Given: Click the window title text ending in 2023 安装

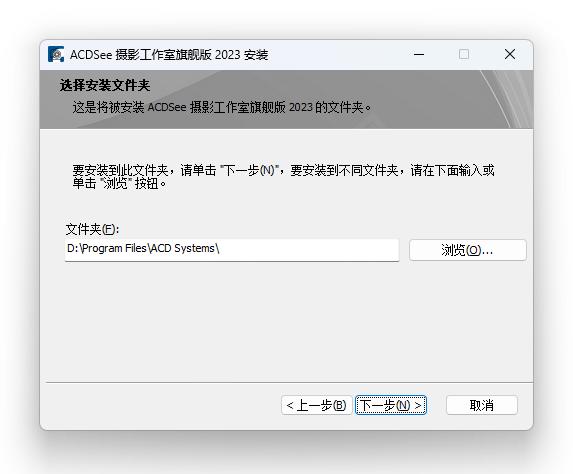Looking at the screenshot, I should (x=169, y=55).
